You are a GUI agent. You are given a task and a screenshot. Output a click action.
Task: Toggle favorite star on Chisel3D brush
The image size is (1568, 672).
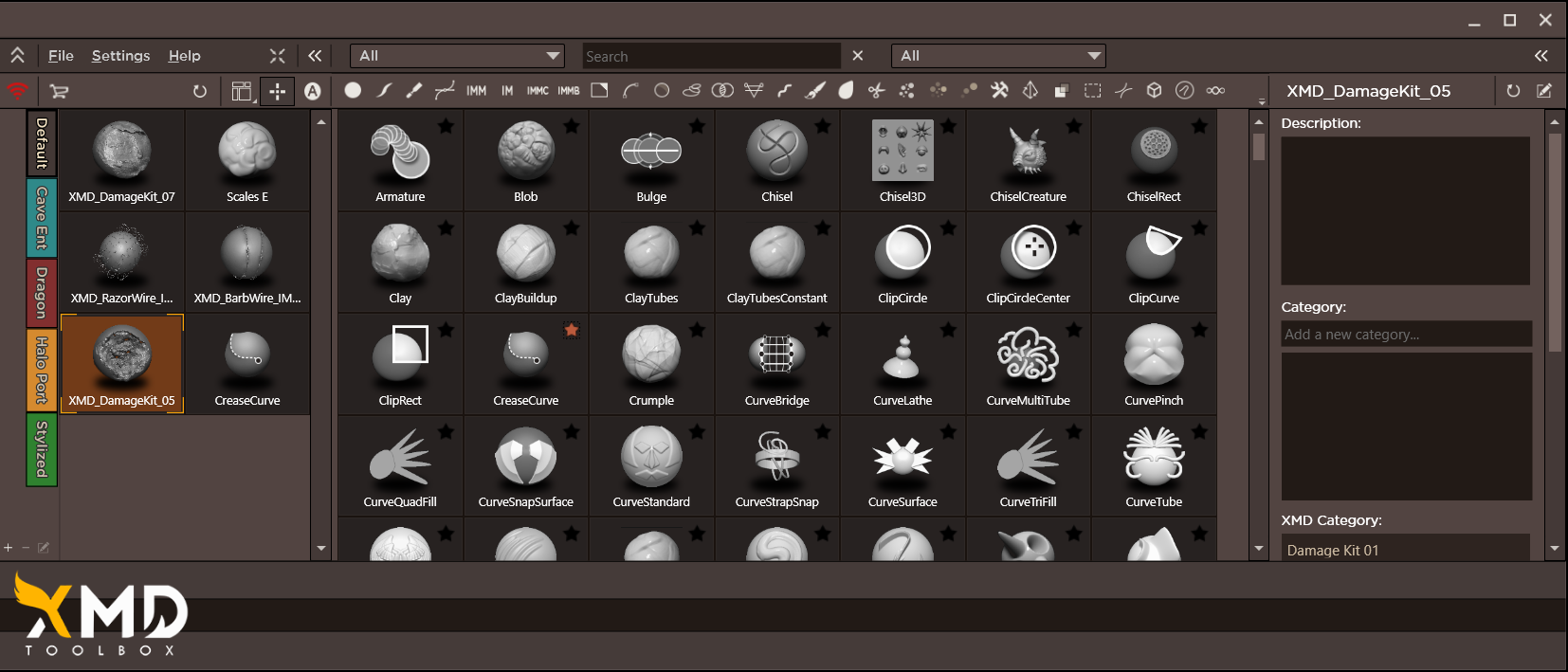(x=948, y=125)
